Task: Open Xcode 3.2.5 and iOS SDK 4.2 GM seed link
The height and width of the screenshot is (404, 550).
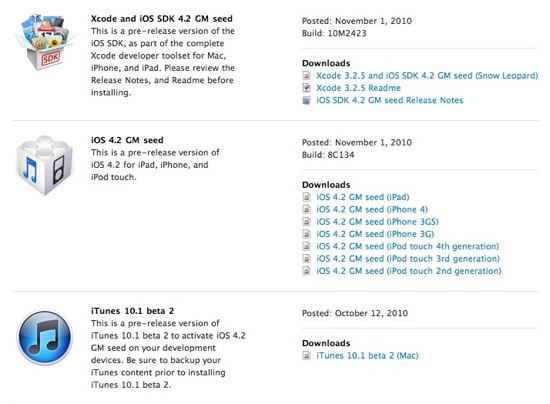Action: 427,76
